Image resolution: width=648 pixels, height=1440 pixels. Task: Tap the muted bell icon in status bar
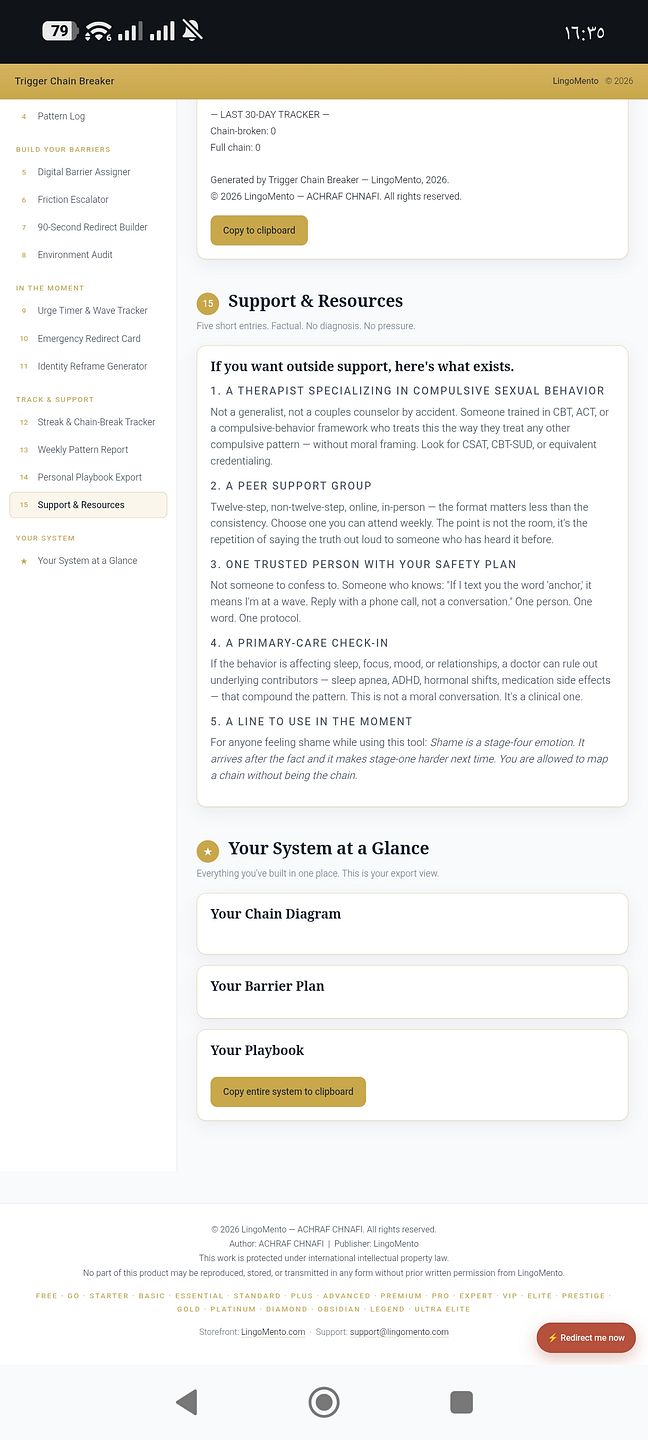point(193,31)
